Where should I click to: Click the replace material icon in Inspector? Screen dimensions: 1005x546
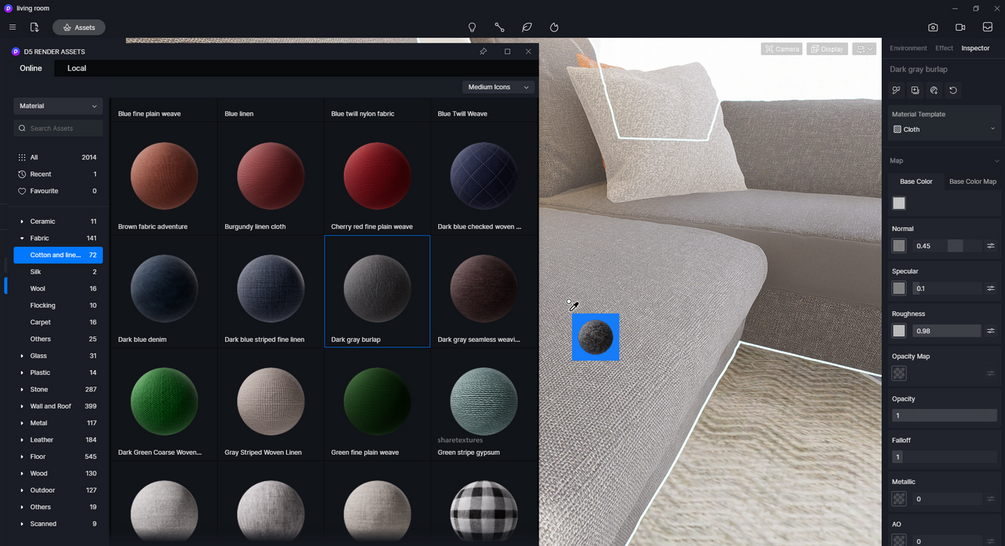tap(934, 90)
